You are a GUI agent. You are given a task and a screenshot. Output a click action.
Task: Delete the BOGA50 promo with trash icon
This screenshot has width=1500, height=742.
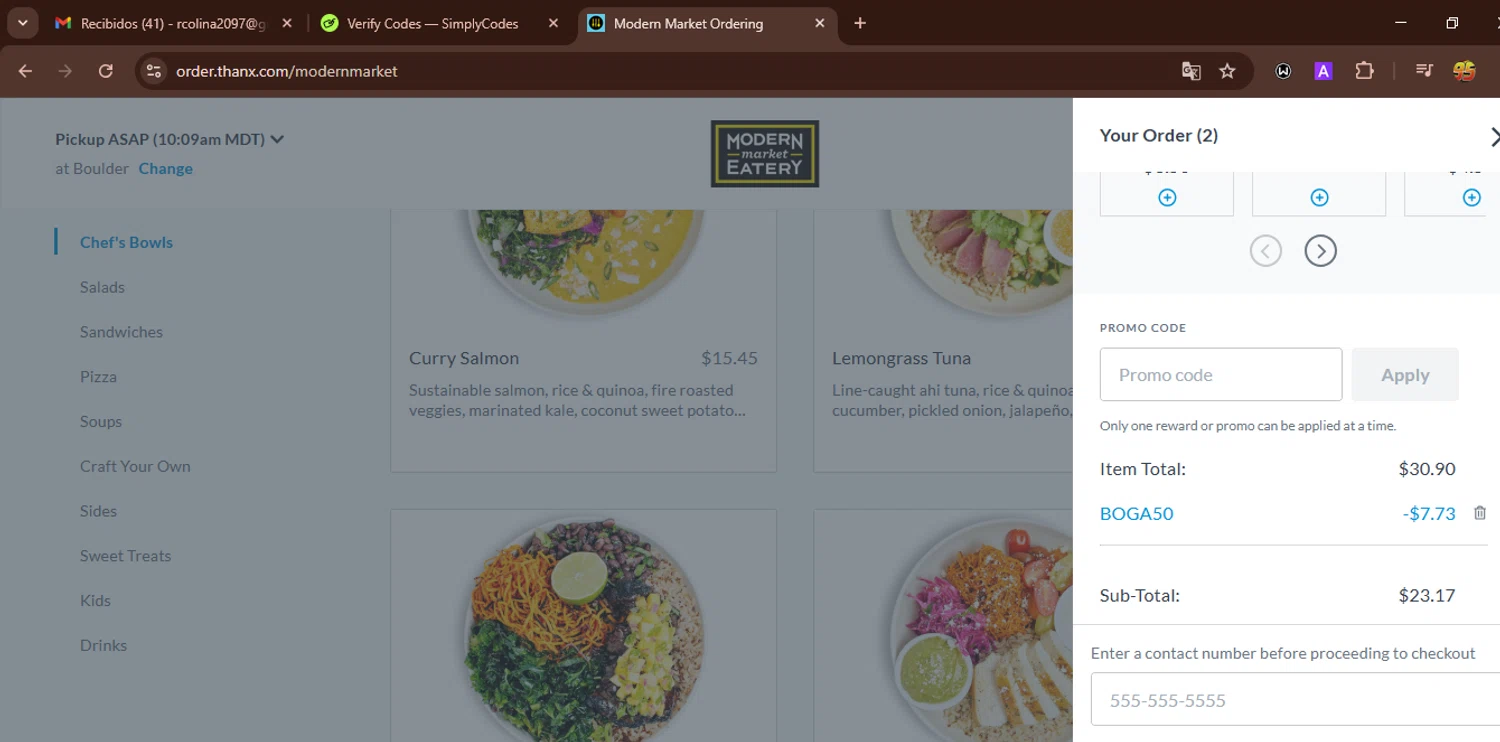click(x=1480, y=513)
